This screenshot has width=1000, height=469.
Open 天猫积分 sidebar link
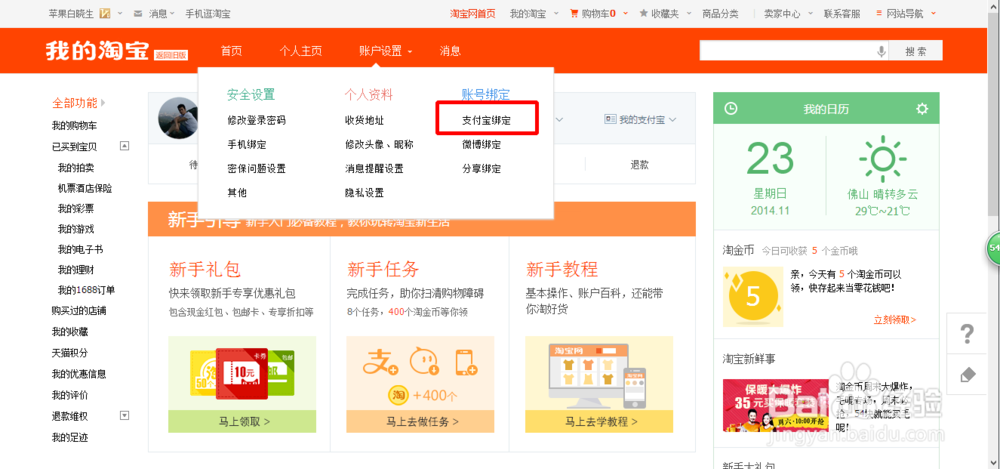tap(70, 352)
